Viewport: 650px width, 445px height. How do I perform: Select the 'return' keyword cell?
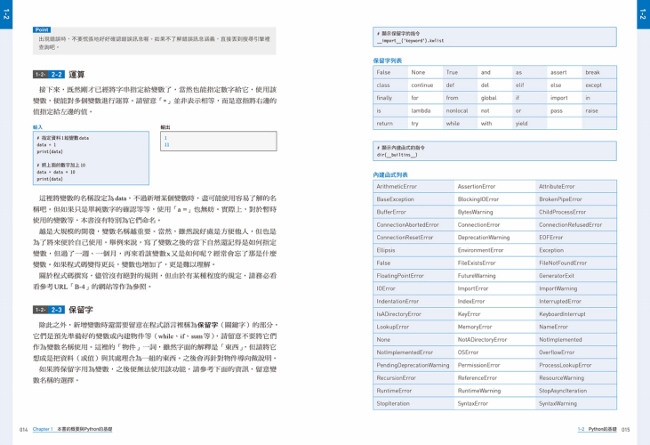point(390,124)
